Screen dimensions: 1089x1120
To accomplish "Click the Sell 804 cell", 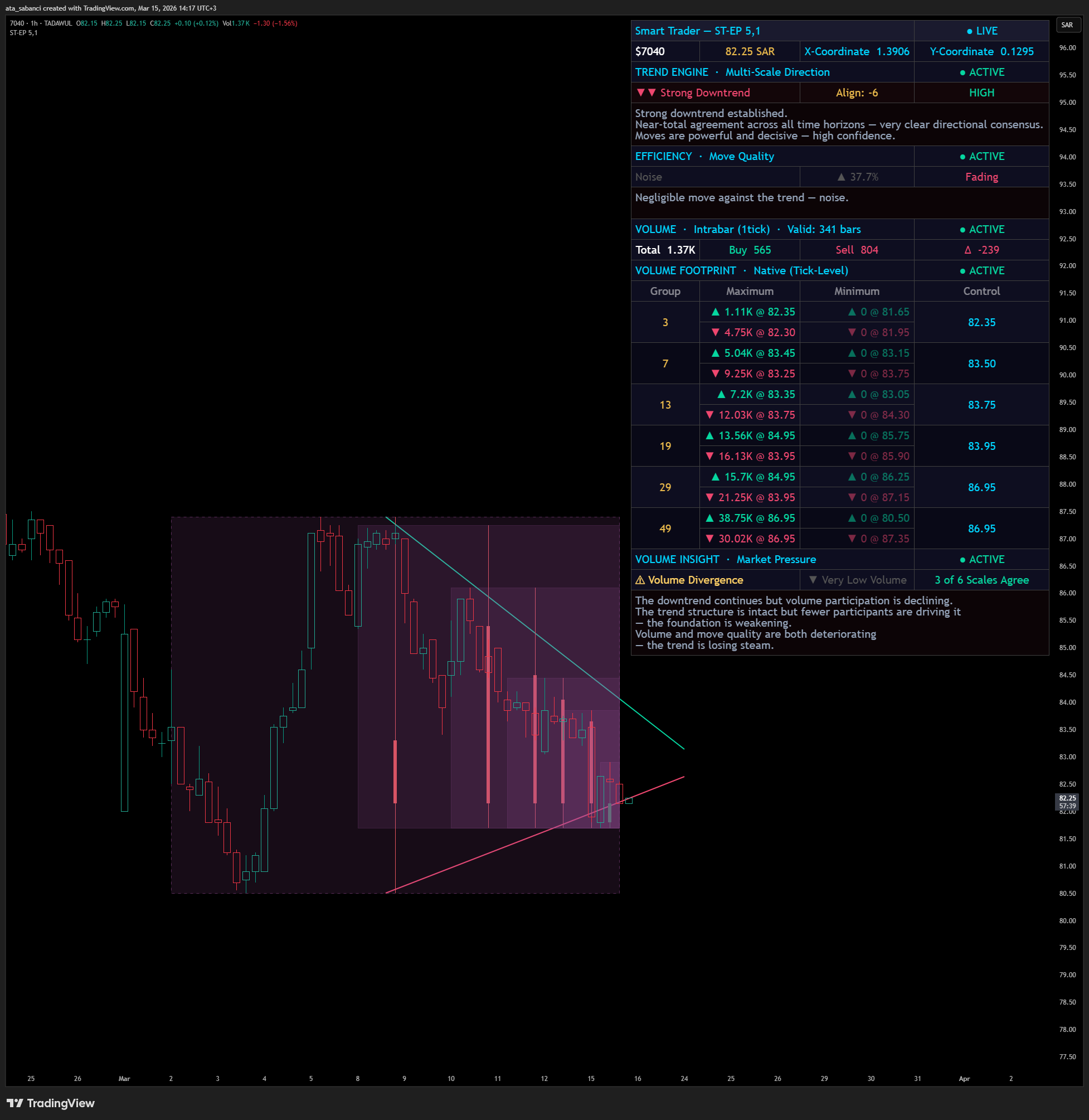I will pyautogui.click(x=857, y=250).
